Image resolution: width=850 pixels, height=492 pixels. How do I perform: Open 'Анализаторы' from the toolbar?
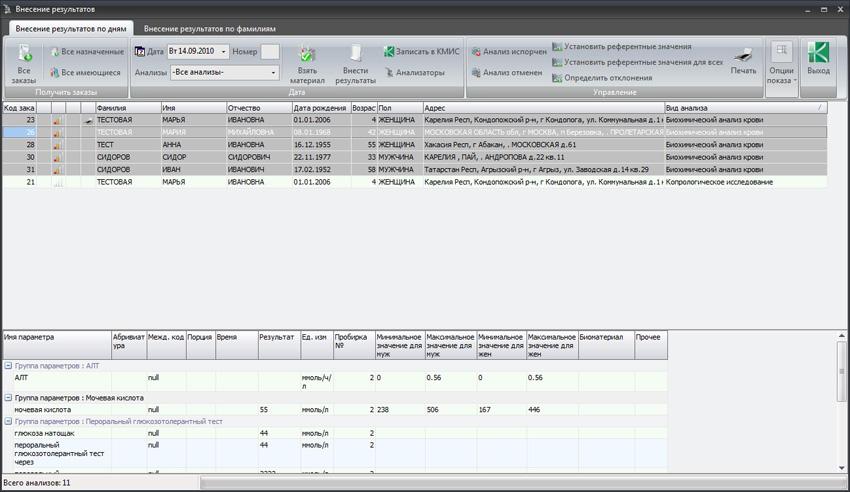coord(414,73)
